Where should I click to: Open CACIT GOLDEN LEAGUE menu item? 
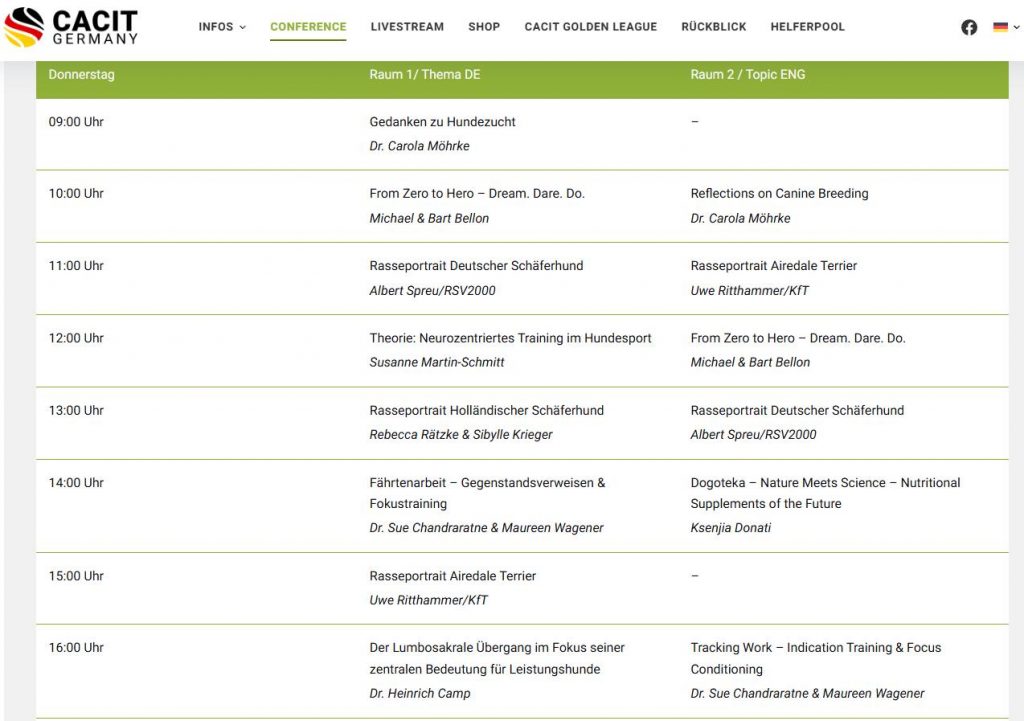tap(590, 27)
